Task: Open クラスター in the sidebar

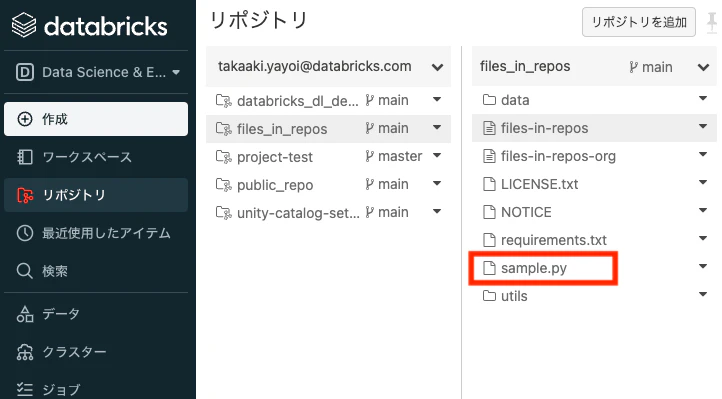Action: click(96, 352)
